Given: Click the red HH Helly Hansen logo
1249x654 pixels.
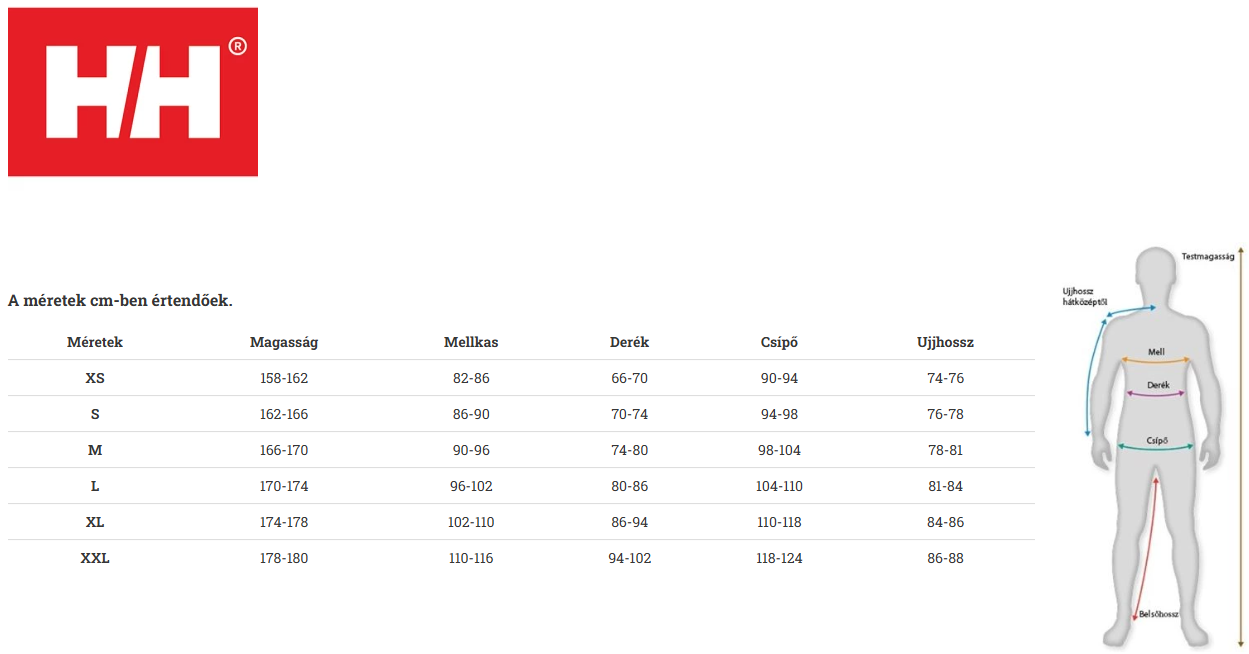Looking at the screenshot, I should click(133, 92).
